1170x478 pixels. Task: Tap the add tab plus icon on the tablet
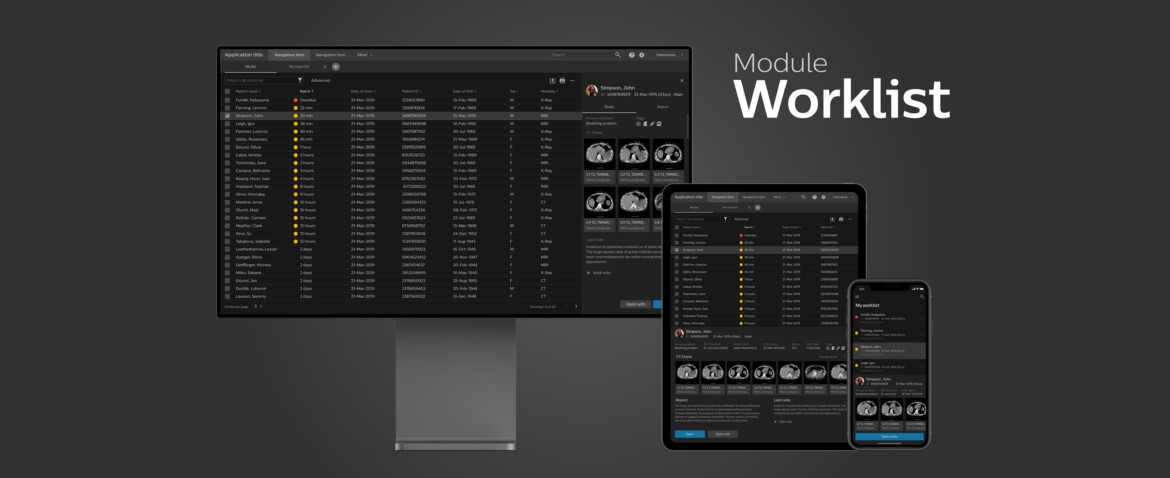click(x=757, y=207)
